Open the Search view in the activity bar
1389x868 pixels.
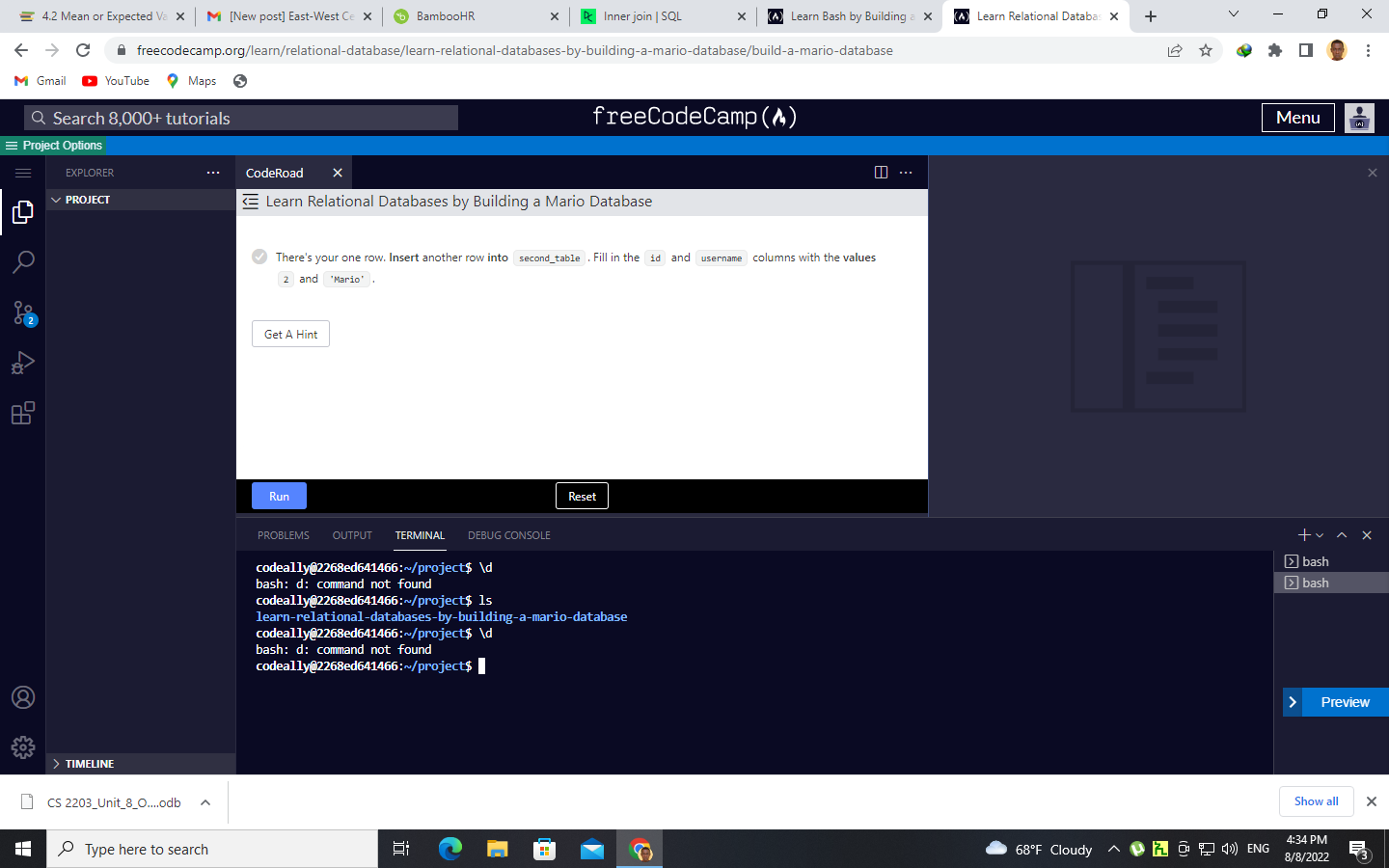tap(23, 261)
